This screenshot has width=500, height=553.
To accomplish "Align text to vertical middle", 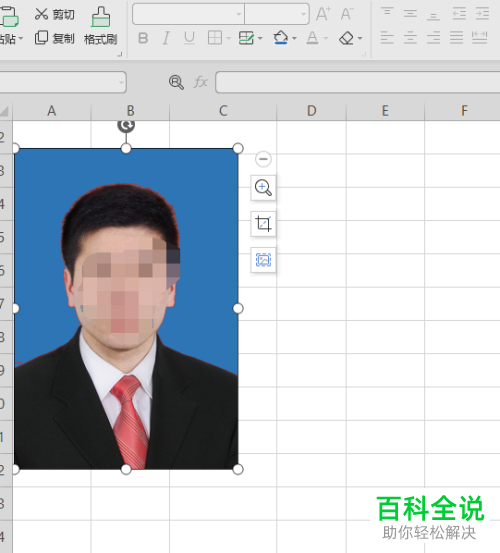I will tap(410, 13).
